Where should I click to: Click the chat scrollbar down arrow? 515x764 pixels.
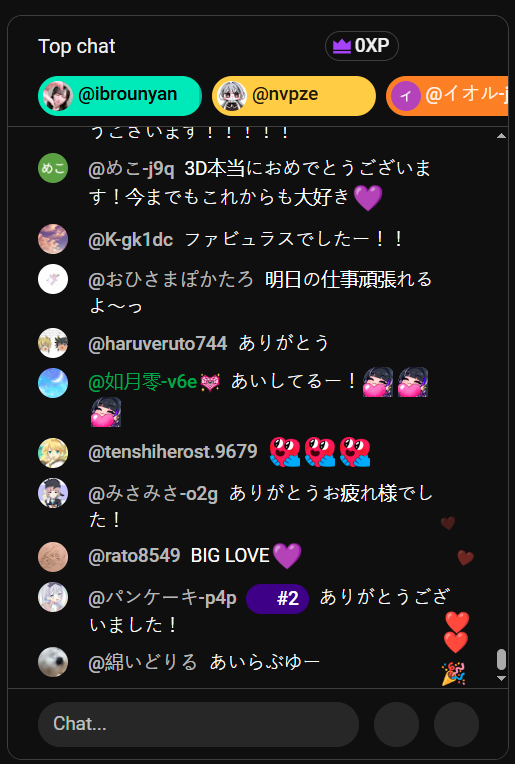coord(501,678)
